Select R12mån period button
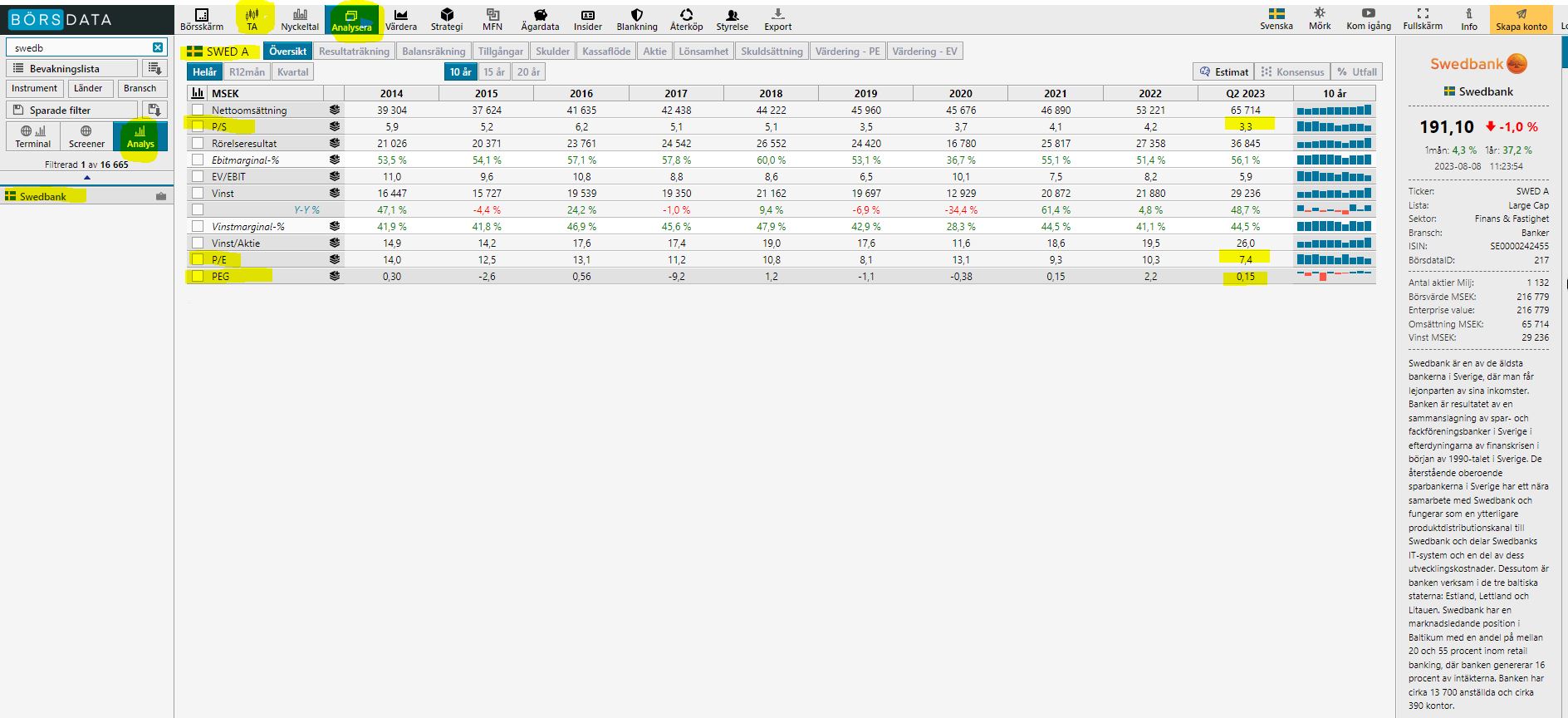1568x718 pixels. coord(247,72)
